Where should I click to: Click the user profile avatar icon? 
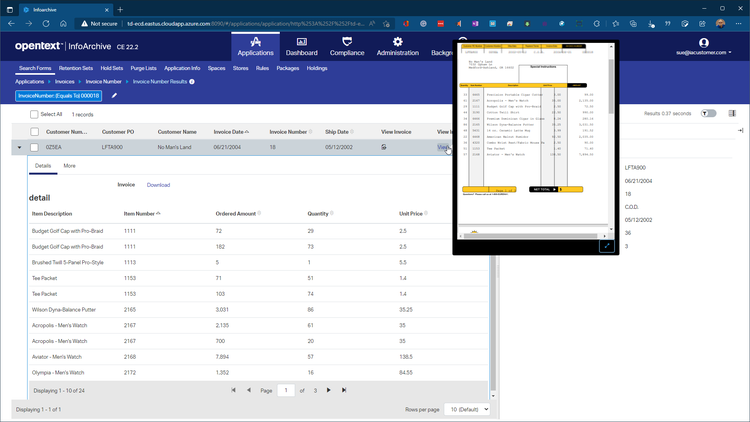(x=704, y=43)
